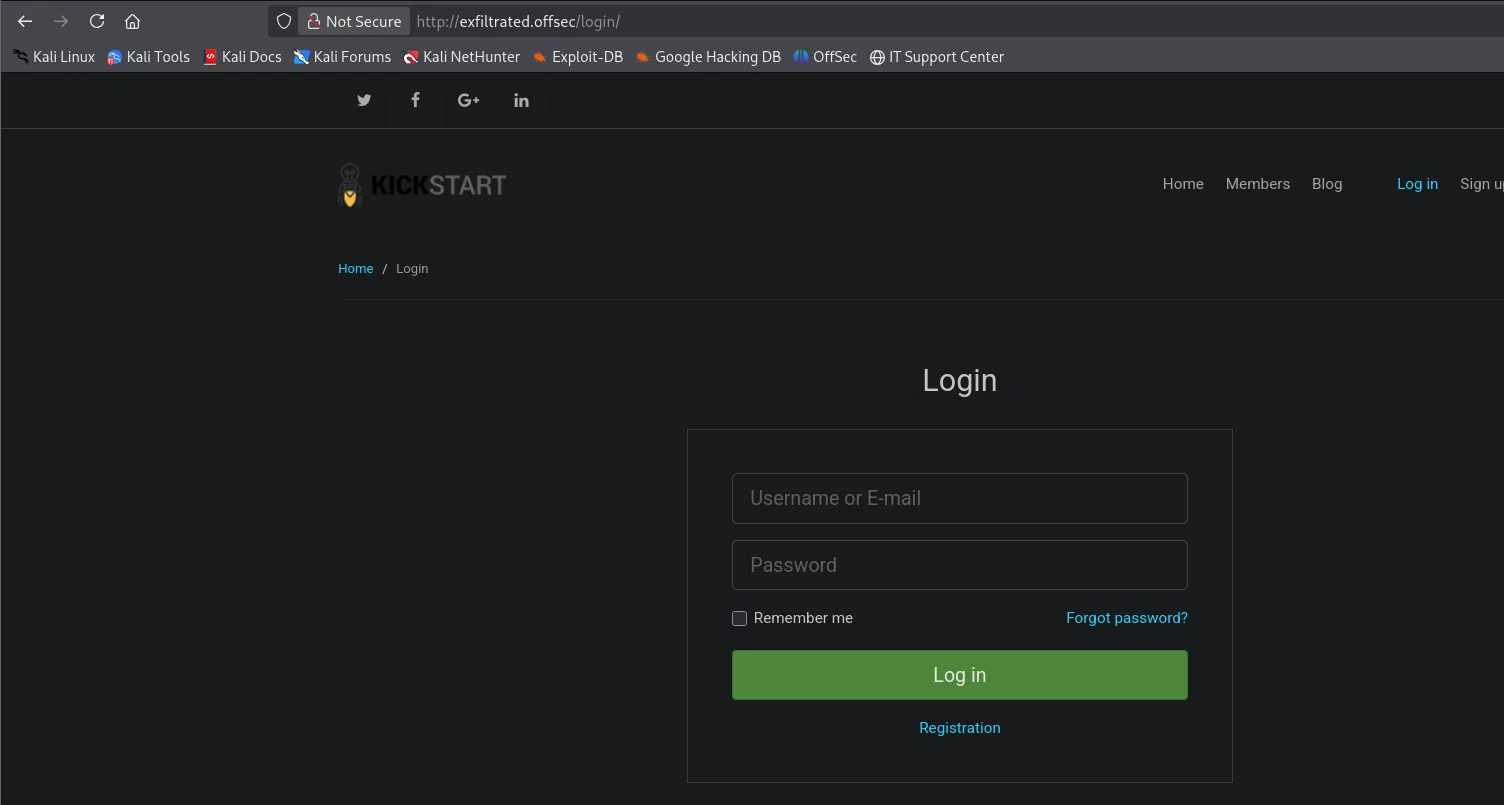Open the Twitter social icon
The height and width of the screenshot is (805, 1504).
click(364, 100)
